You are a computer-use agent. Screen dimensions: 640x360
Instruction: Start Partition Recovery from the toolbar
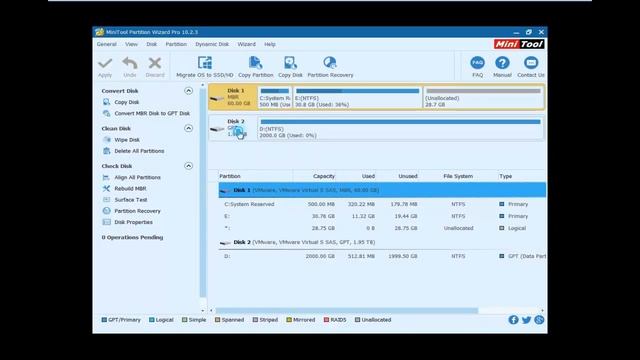tap(330, 67)
